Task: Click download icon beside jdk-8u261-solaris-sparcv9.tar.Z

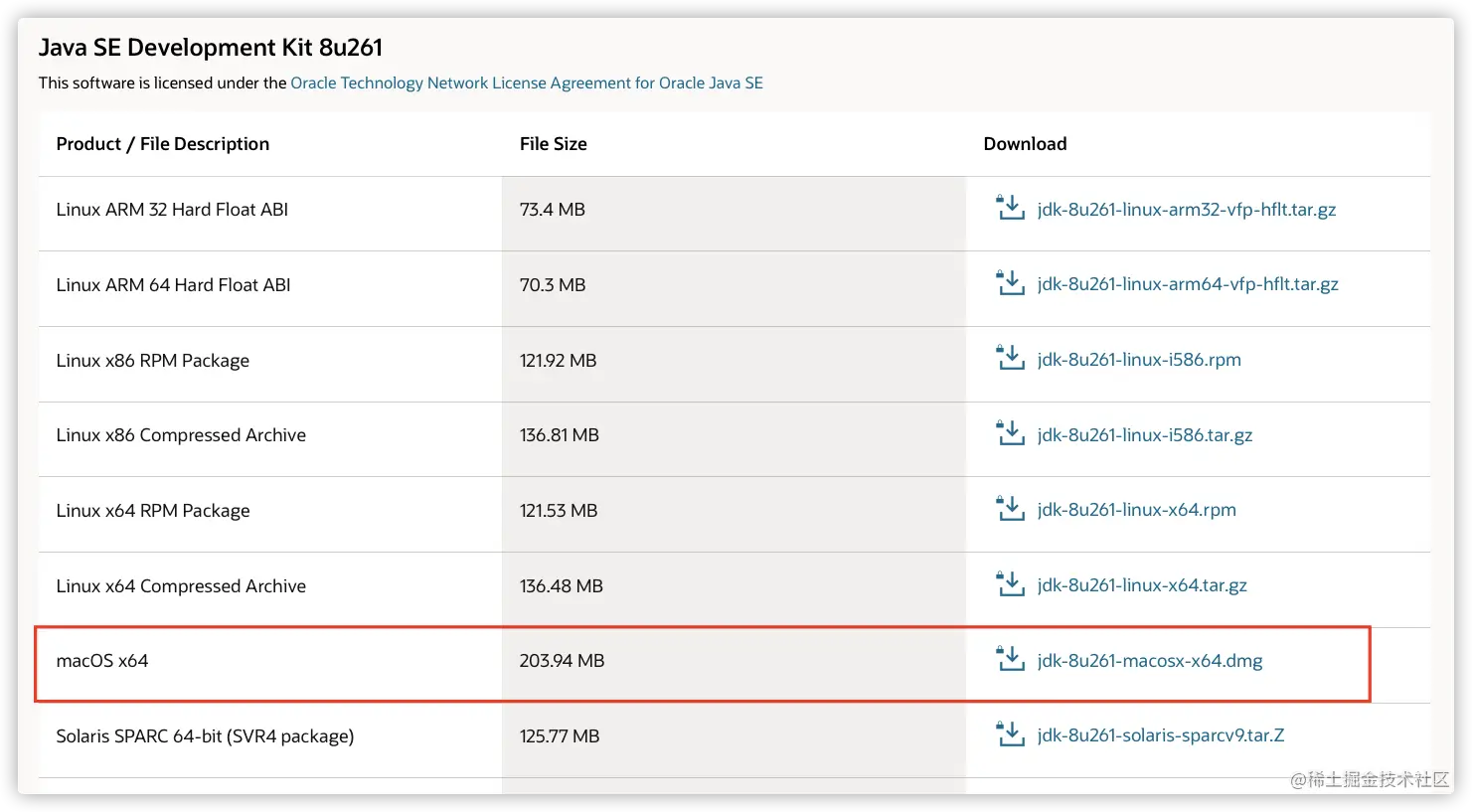Action: [x=1010, y=734]
